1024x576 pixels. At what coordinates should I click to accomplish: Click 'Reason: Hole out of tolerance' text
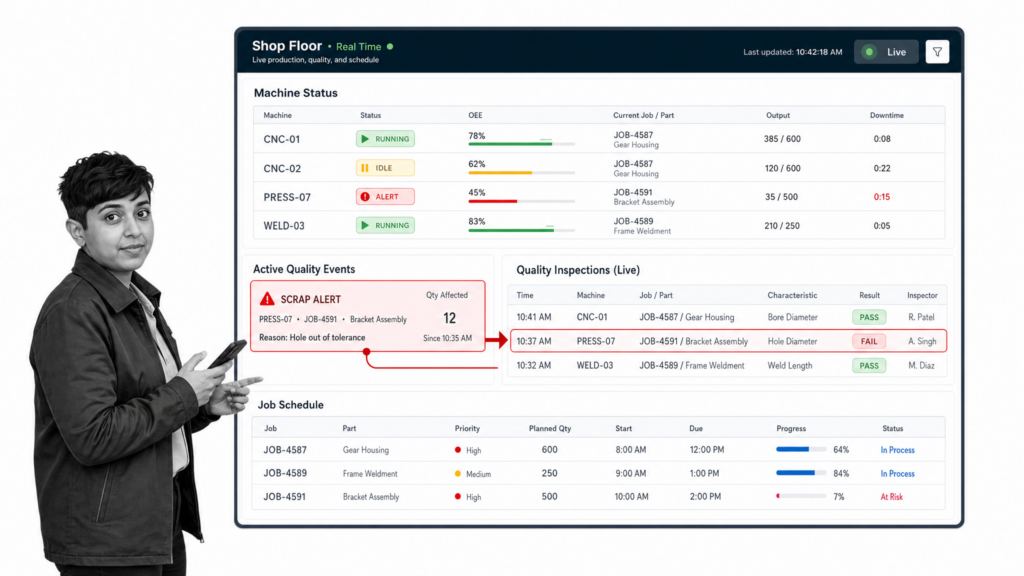(312, 338)
